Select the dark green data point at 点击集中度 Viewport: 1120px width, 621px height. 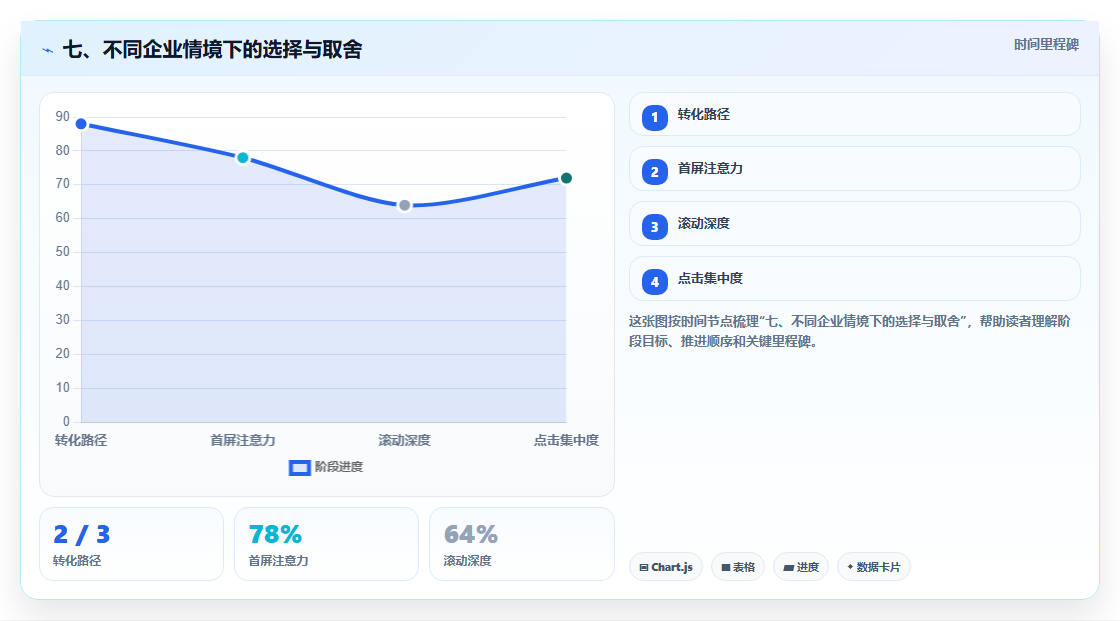(566, 178)
